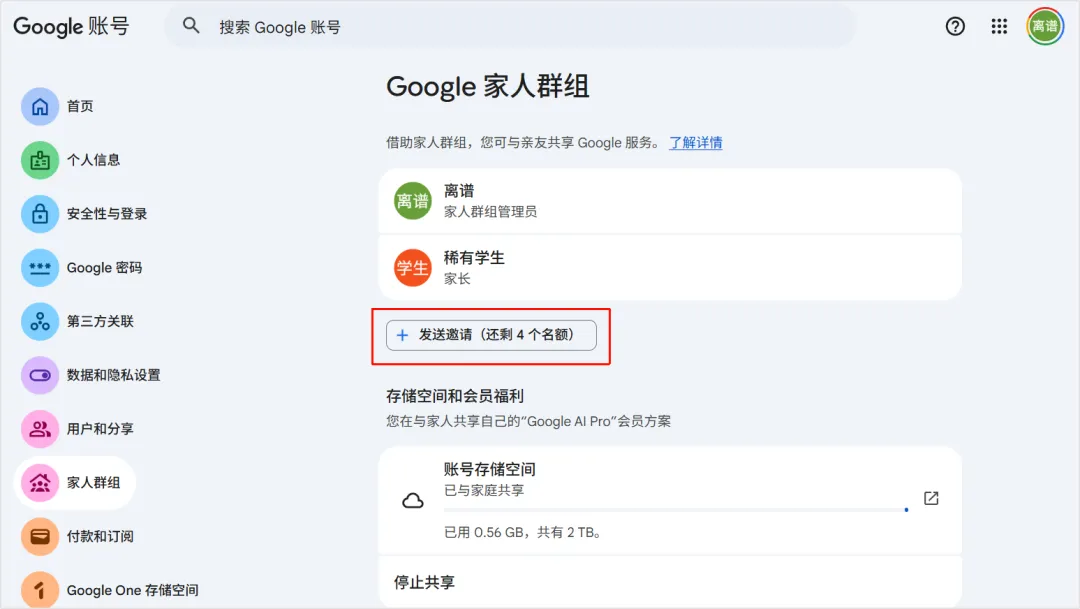Click the 个人信息 ID card icon
This screenshot has width=1080, height=609.
[40, 160]
